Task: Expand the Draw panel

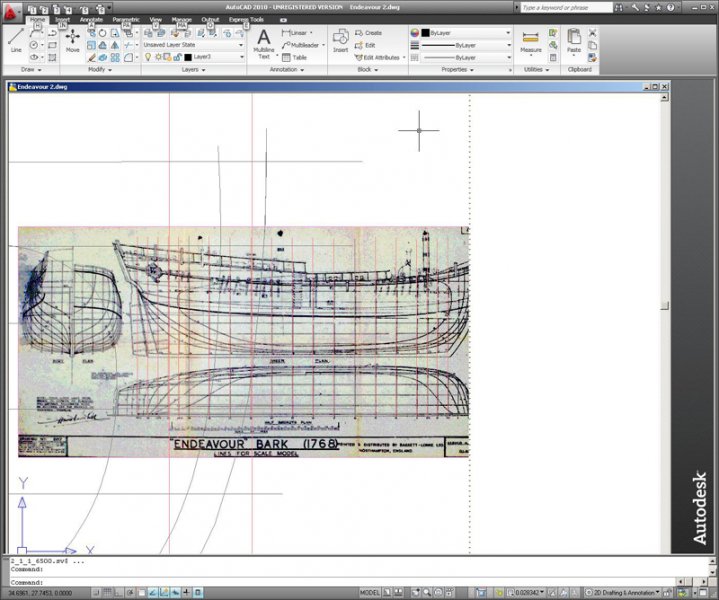Action: pyautogui.click(x=31, y=70)
